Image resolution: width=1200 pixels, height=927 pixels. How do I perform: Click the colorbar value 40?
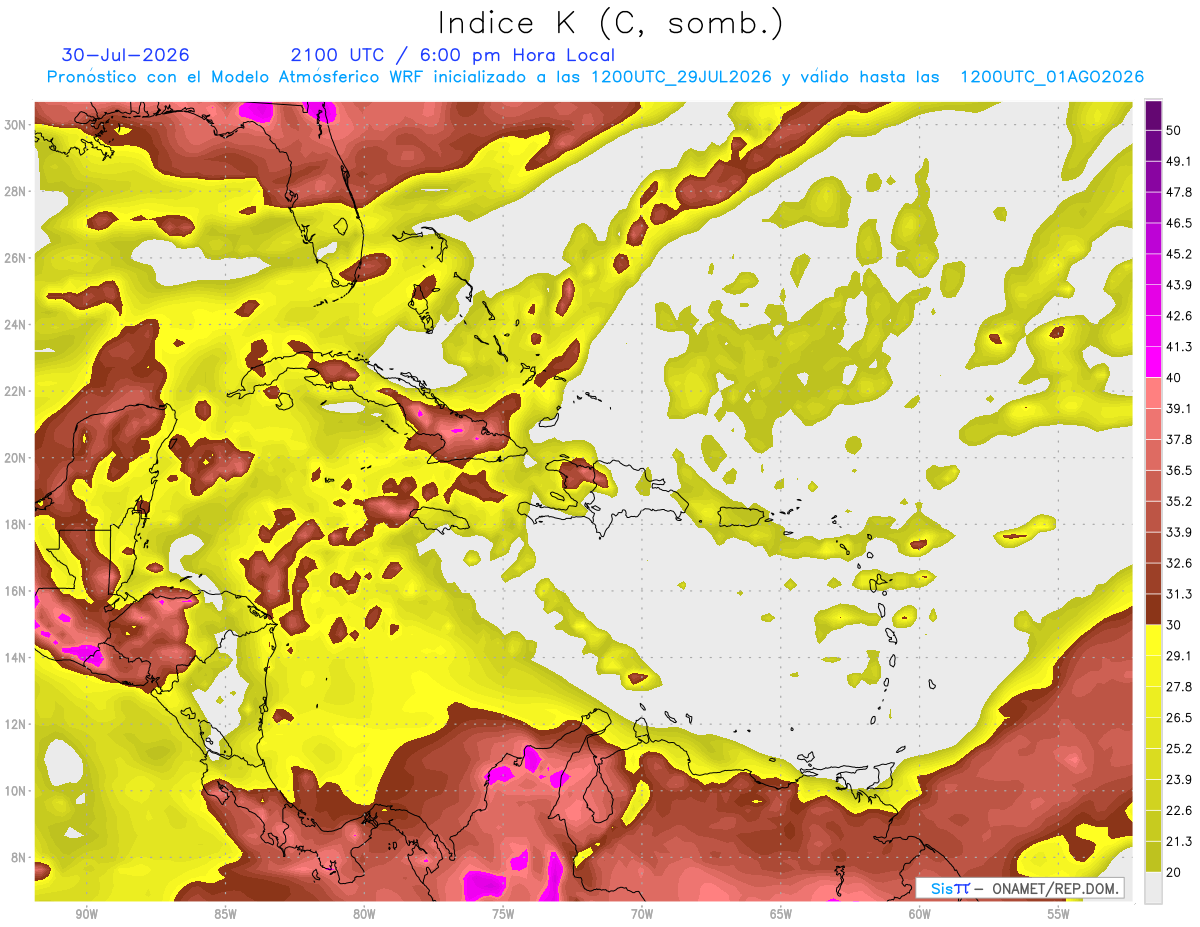coord(1174,378)
